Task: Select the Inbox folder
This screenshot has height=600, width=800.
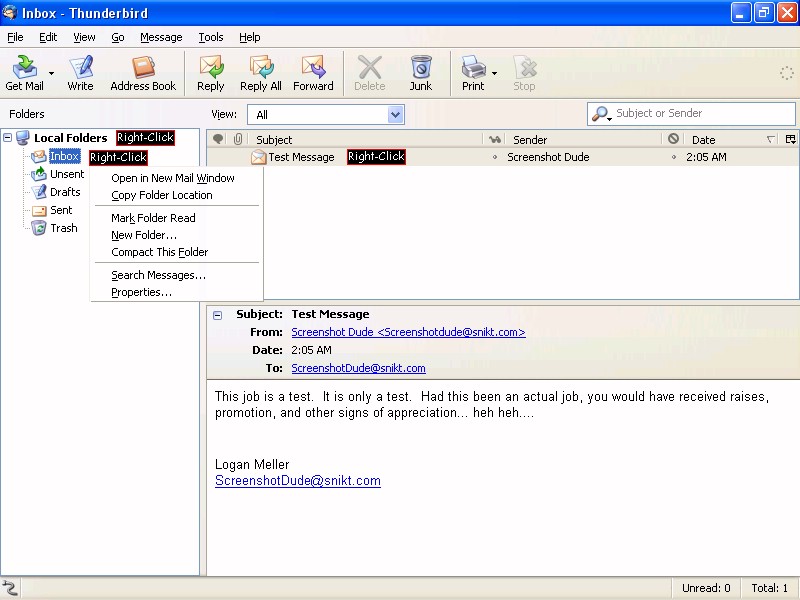Action: (x=64, y=156)
